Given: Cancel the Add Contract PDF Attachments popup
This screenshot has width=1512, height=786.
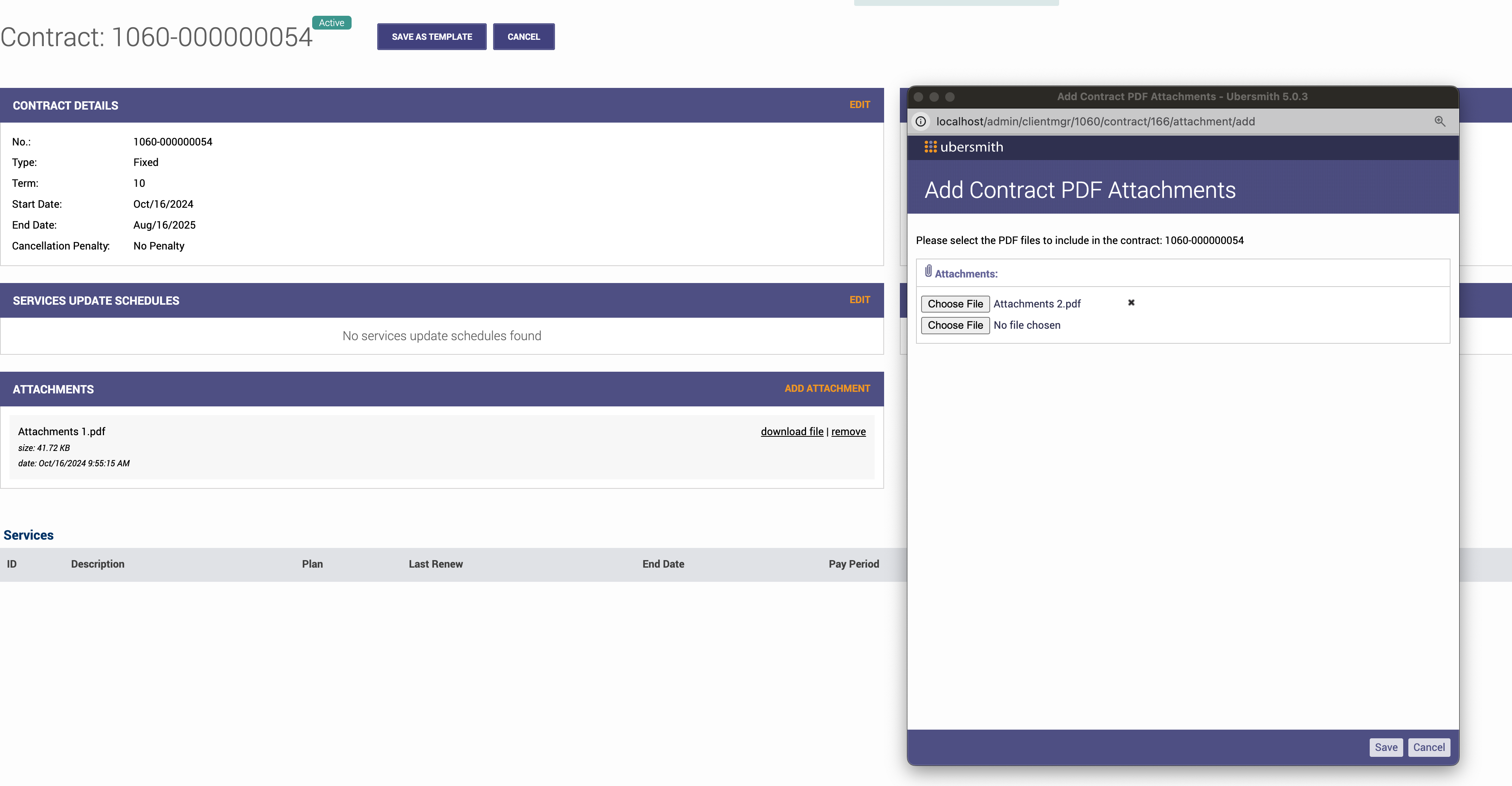Looking at the screenshot, I should coord(1428,747).
